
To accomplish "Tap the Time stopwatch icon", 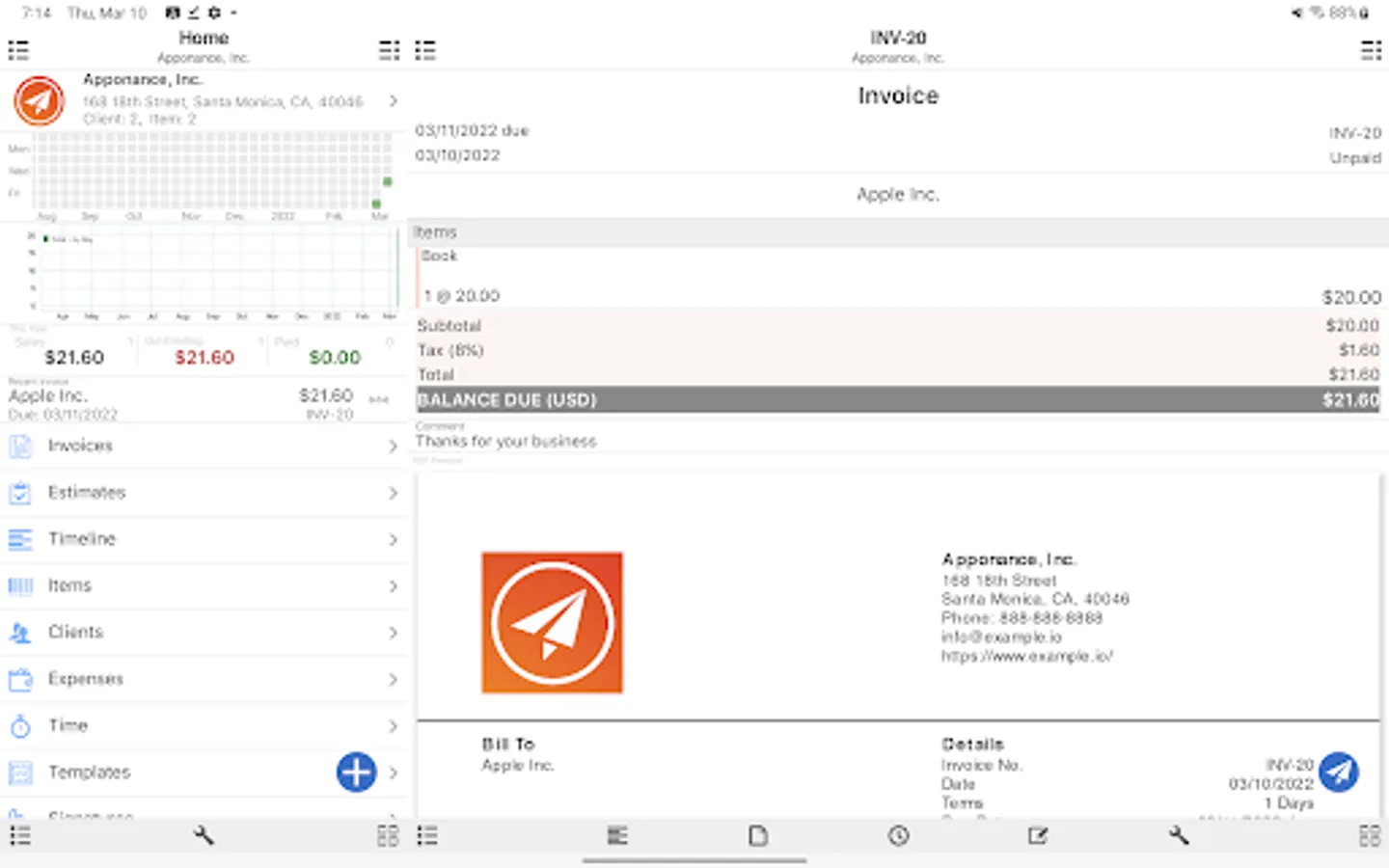I will pyautogui.click(x=20, y=725).
